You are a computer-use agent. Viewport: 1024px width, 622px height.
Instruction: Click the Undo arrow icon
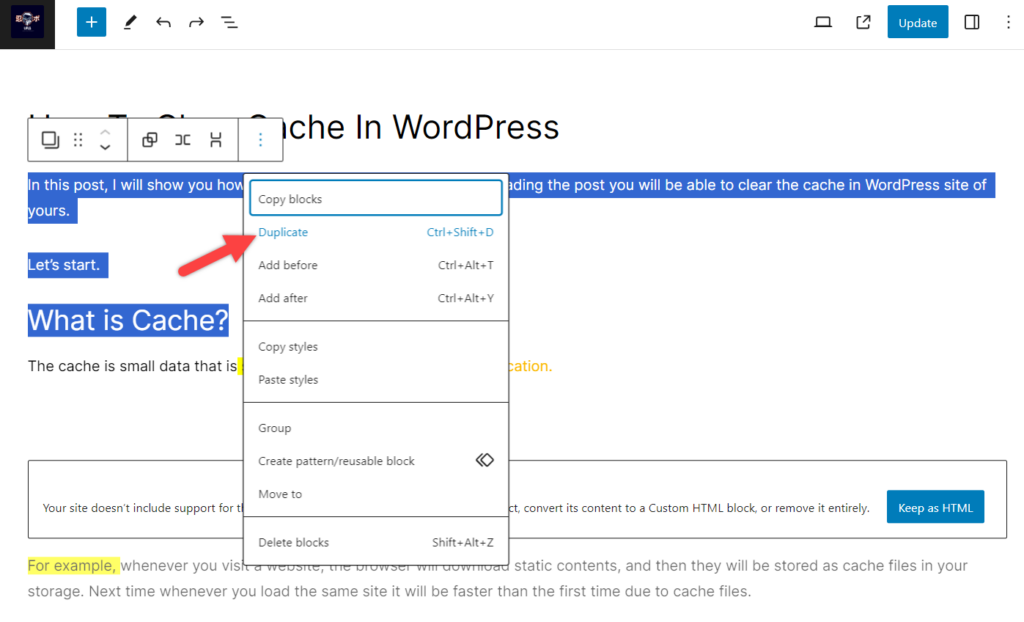coord(163,21)
